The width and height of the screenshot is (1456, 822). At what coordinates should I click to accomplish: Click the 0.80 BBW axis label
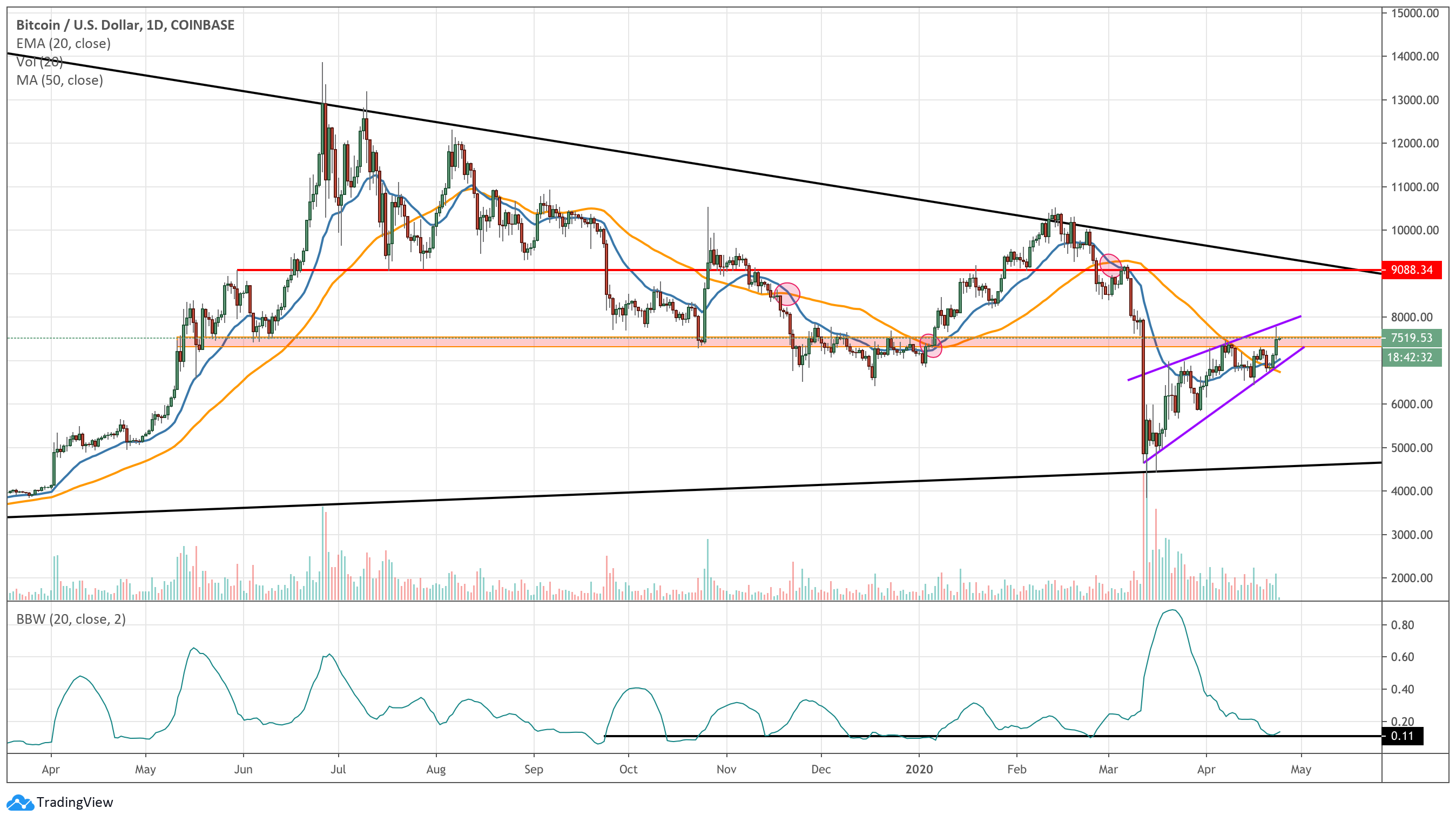(1402, 625)
